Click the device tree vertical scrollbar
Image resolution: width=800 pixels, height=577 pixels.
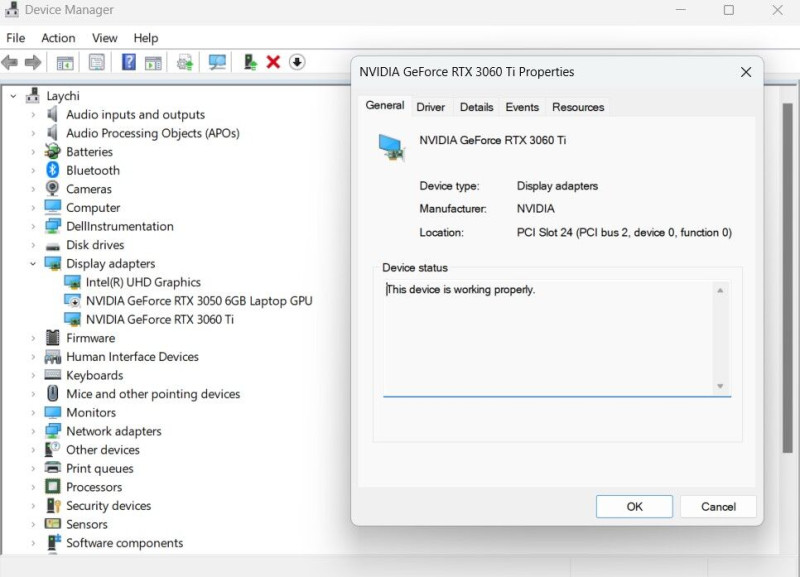[x=788, y=278]
